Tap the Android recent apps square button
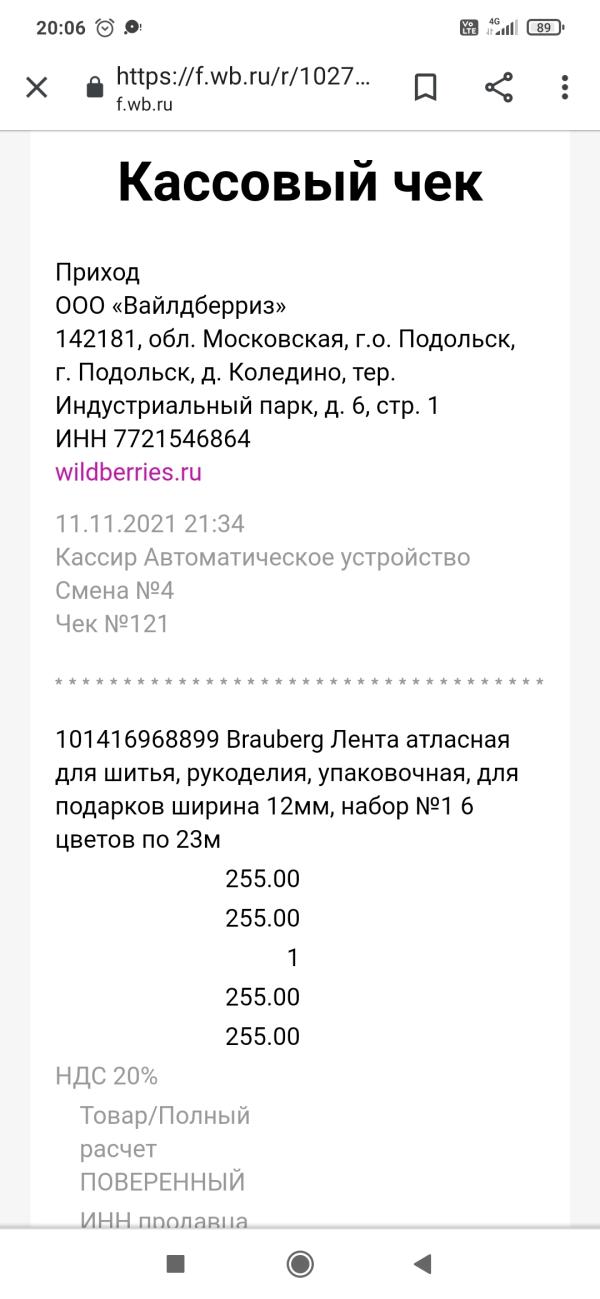 point(176,1264)
